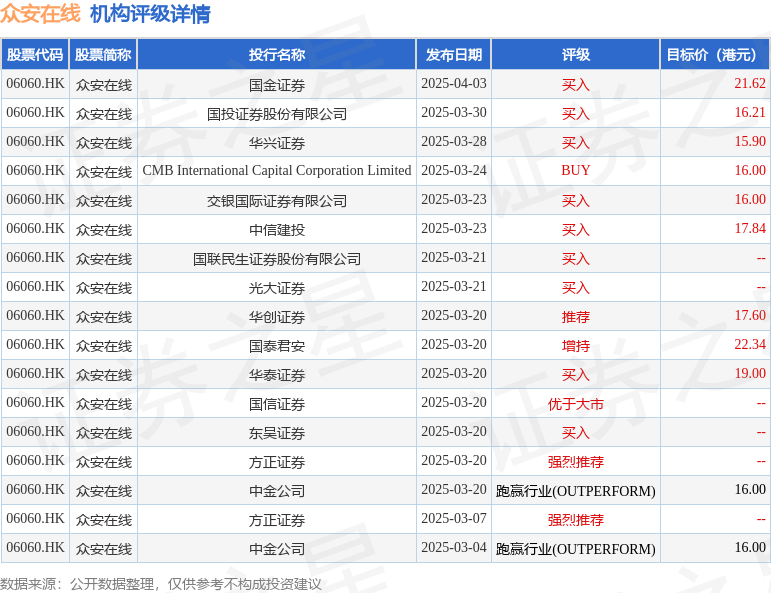Click the date 2025-03-24
771x593 pixels.
coord(454,170)
